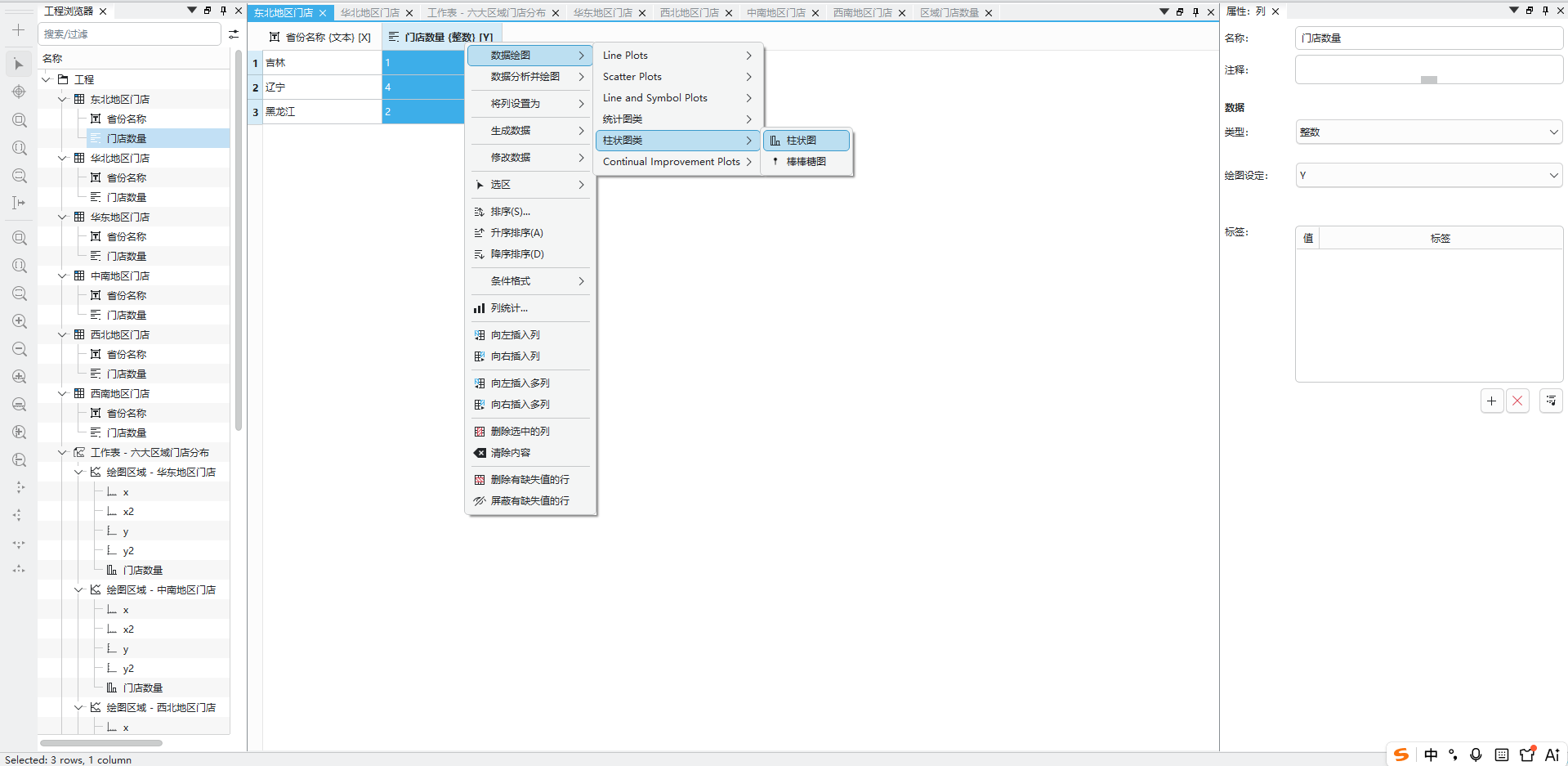Open the 将列设置为 submenu
The image size is (1568, 766).
(531, 104)
